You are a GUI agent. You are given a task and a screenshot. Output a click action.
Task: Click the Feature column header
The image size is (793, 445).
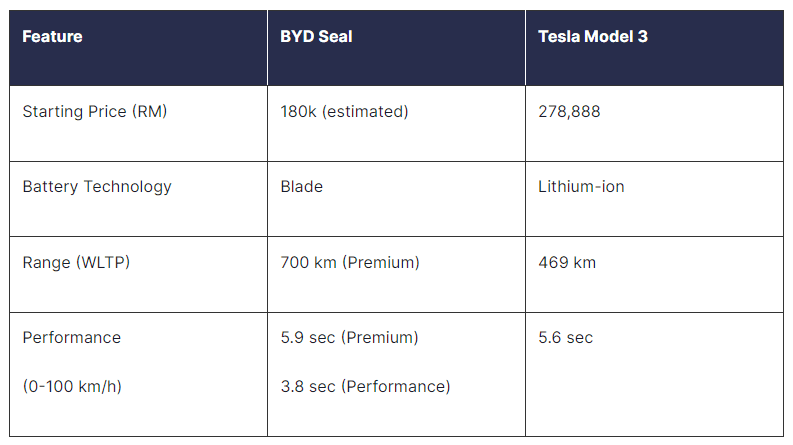click(x=138, y=48)
